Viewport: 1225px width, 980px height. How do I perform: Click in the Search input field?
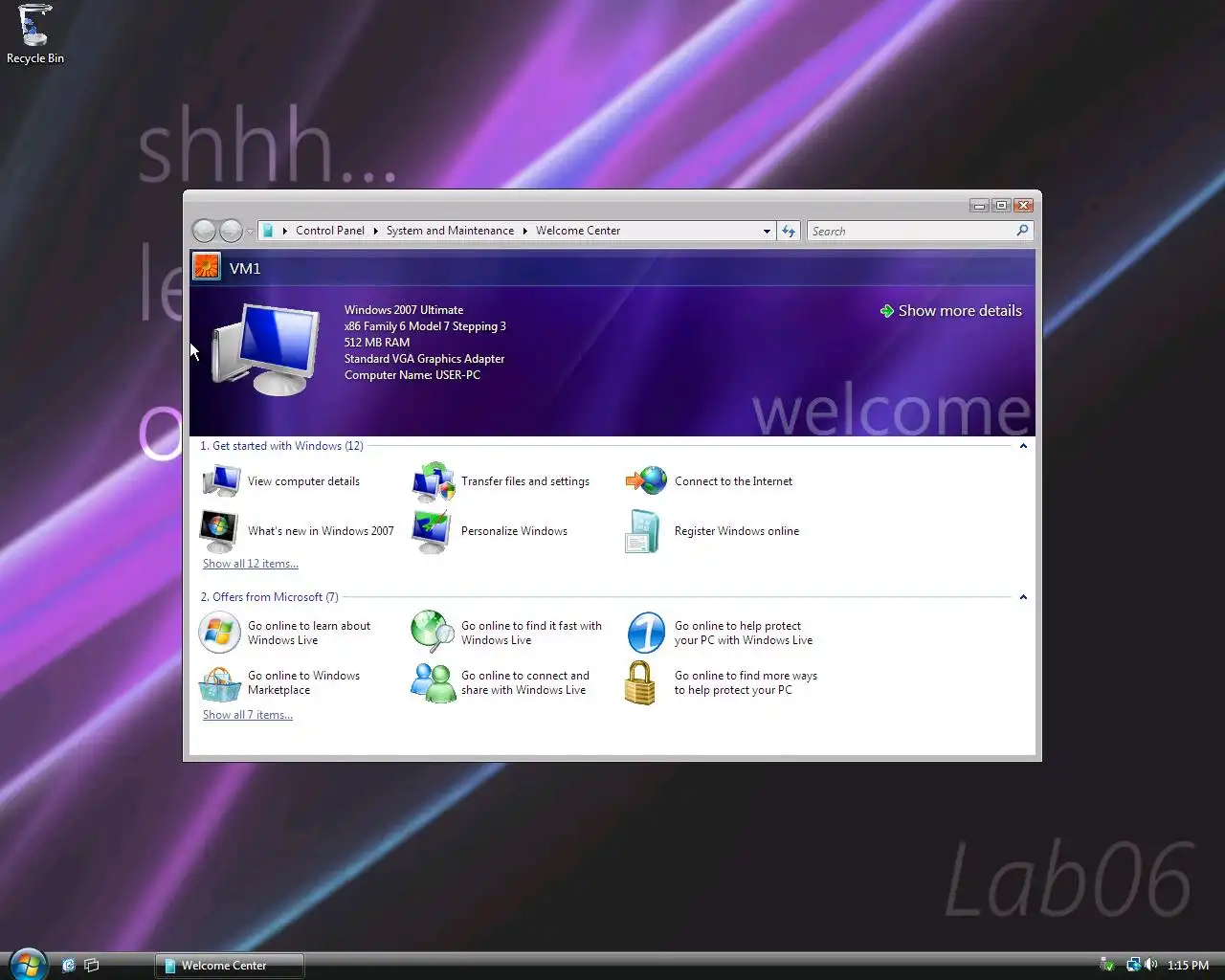[x=911, y=231]
